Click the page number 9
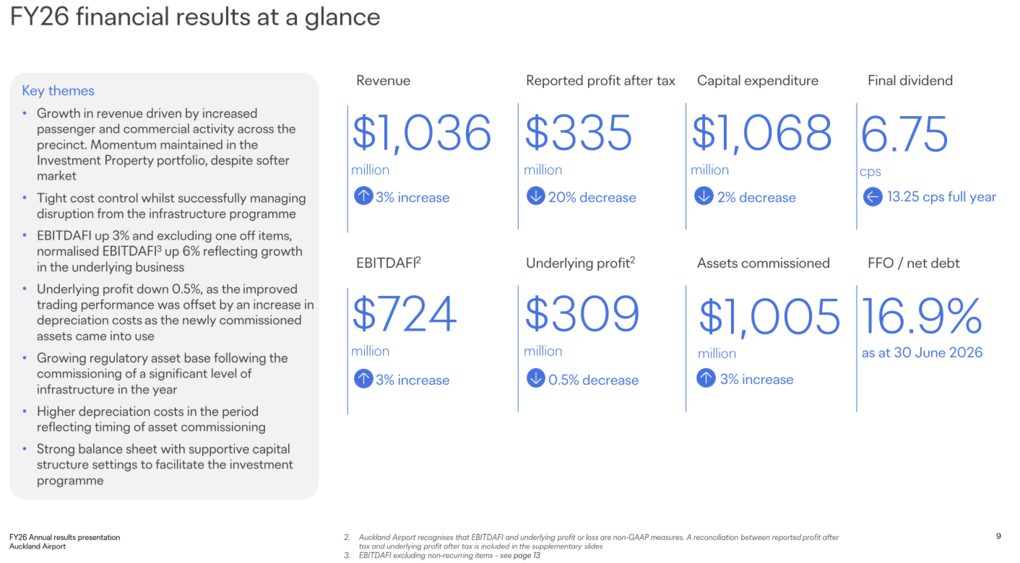The height and width of the screenshot is (563, 1020). (999, 536)
